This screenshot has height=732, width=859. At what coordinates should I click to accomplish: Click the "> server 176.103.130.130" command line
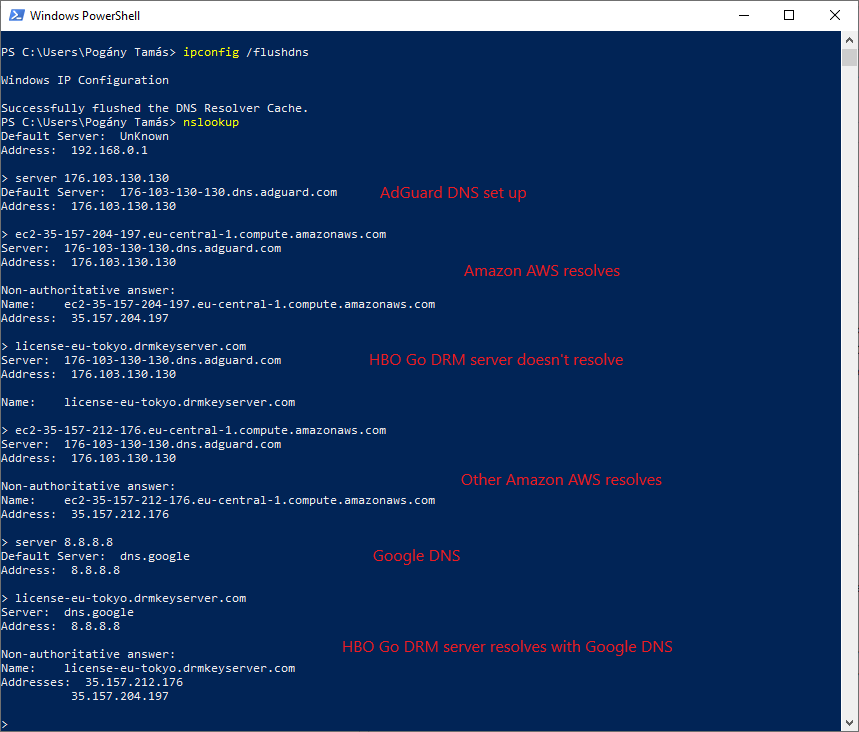(x=85, y=178)
